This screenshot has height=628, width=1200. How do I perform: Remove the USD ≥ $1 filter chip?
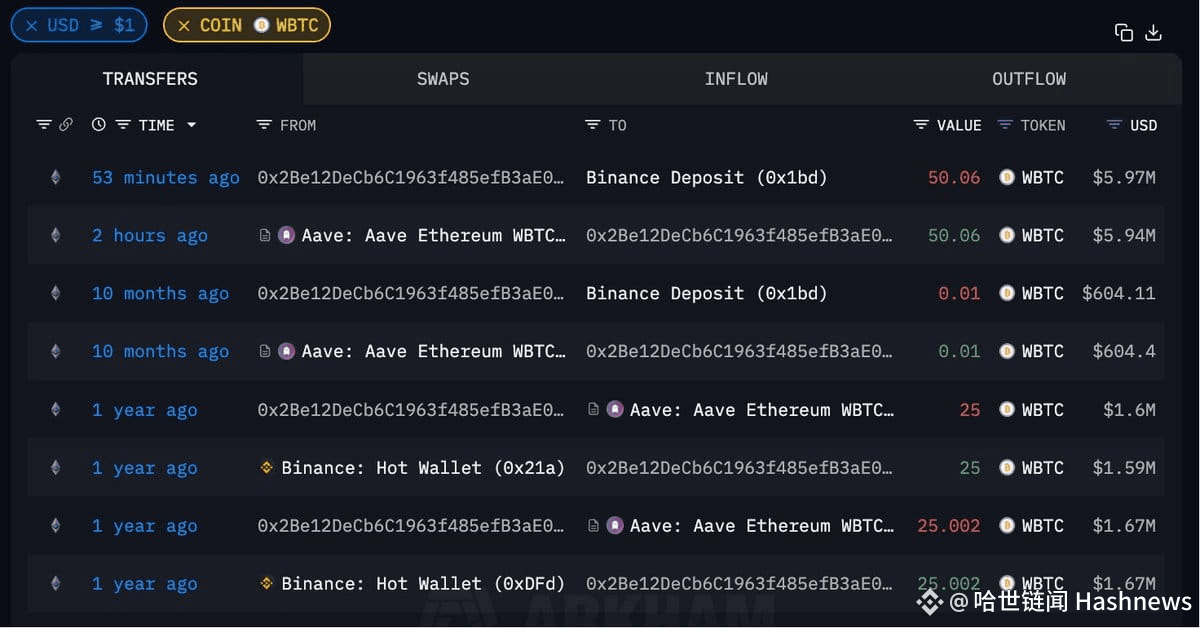tap(32, 25)
